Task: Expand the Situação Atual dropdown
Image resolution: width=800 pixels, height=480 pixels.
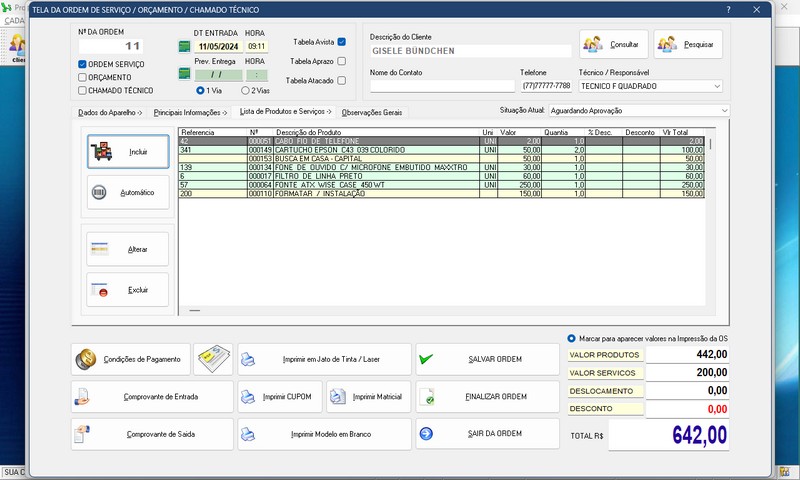Action: coord(723,110)
